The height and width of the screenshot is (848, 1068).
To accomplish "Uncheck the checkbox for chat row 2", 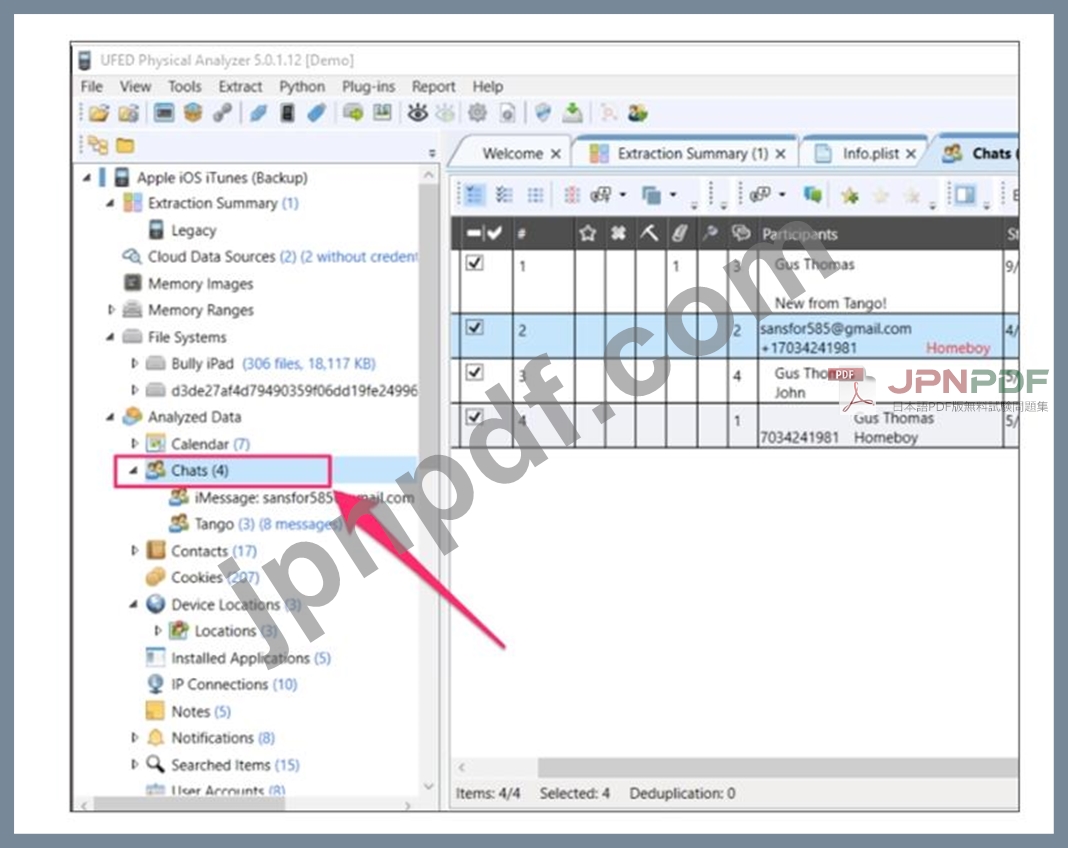I will pos(475,328).
